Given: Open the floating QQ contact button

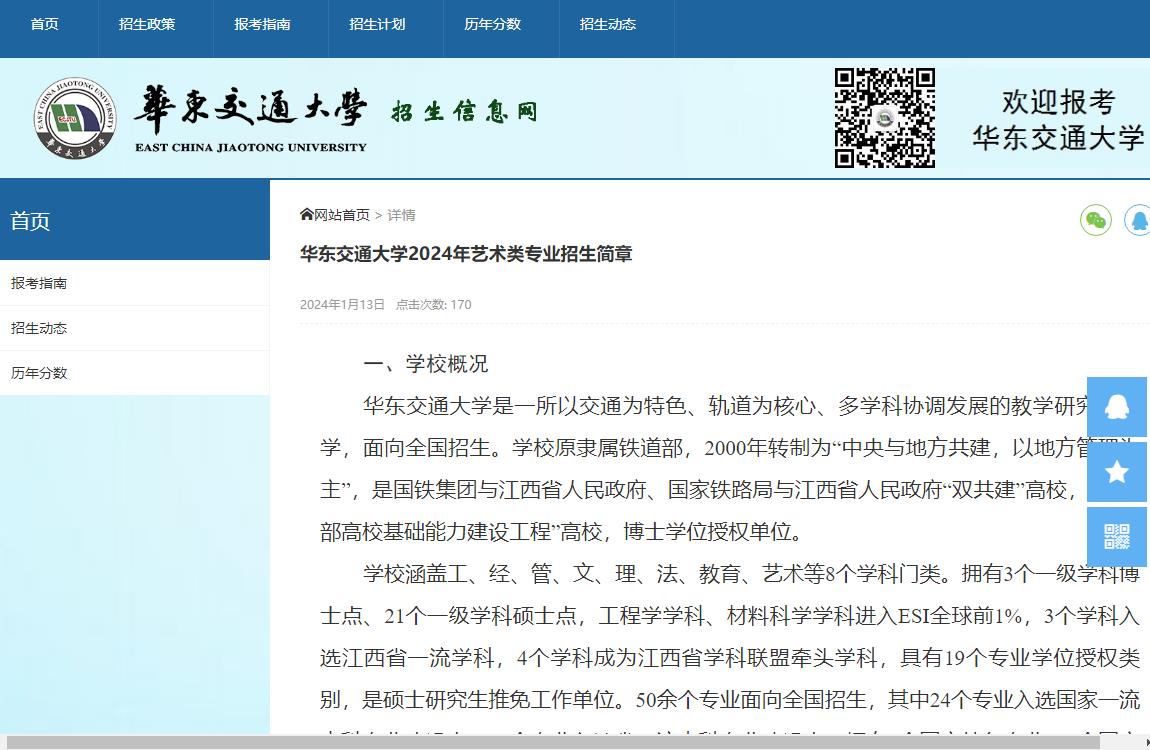Looking at the screenshot, I should [x=1117, y=407].
